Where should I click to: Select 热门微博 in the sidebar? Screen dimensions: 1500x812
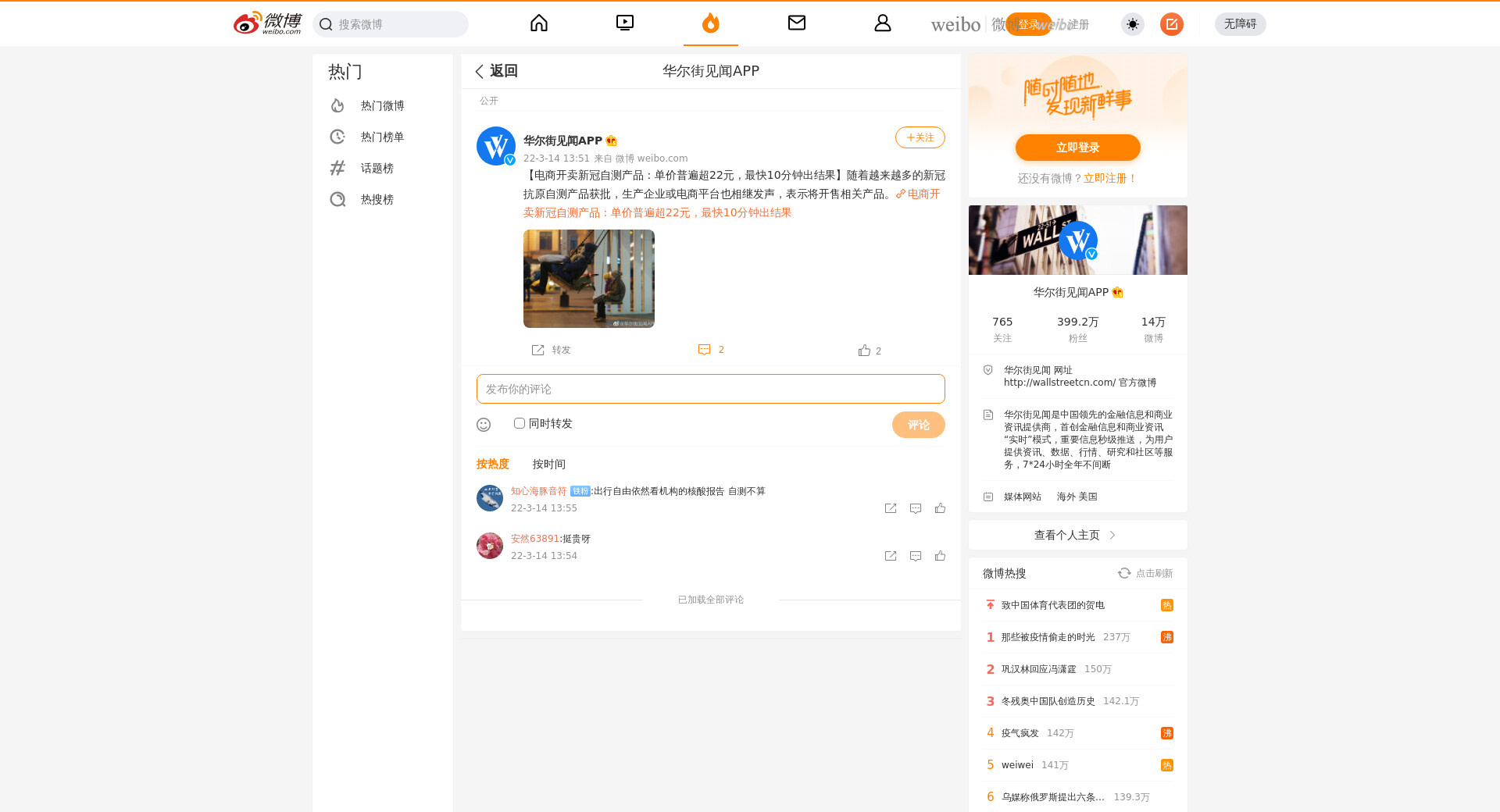[383, 105]
